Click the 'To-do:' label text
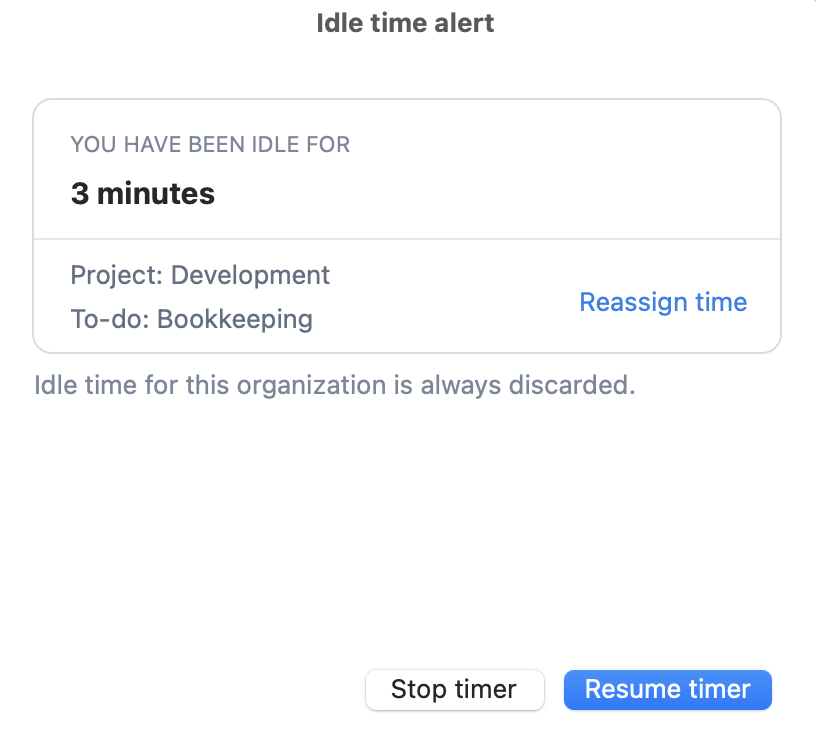This screenshot has width=816, height=752. 110,319
